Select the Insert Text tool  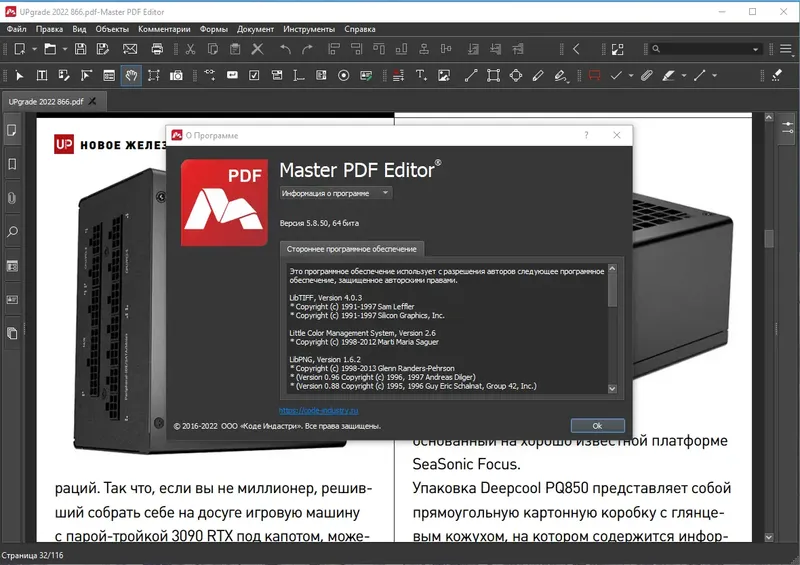coord(421,76)
